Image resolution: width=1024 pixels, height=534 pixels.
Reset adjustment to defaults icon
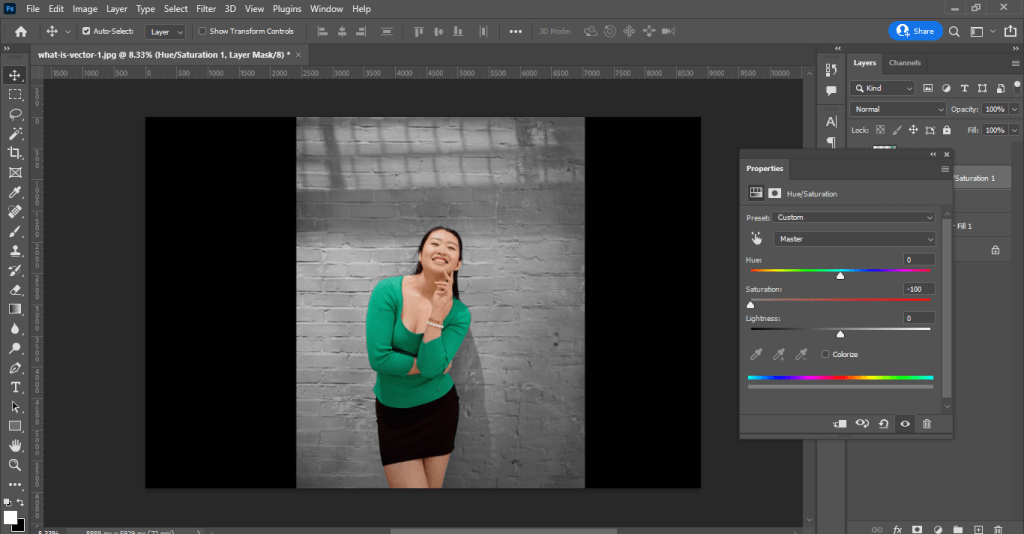884,424
